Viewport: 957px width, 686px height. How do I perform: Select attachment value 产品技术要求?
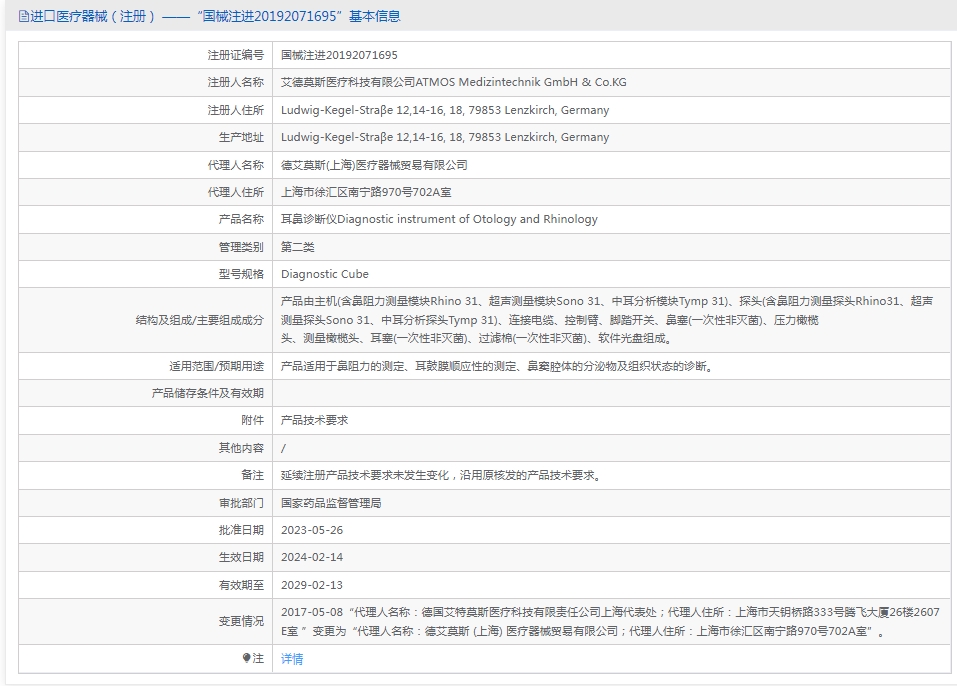pos(314,420)
